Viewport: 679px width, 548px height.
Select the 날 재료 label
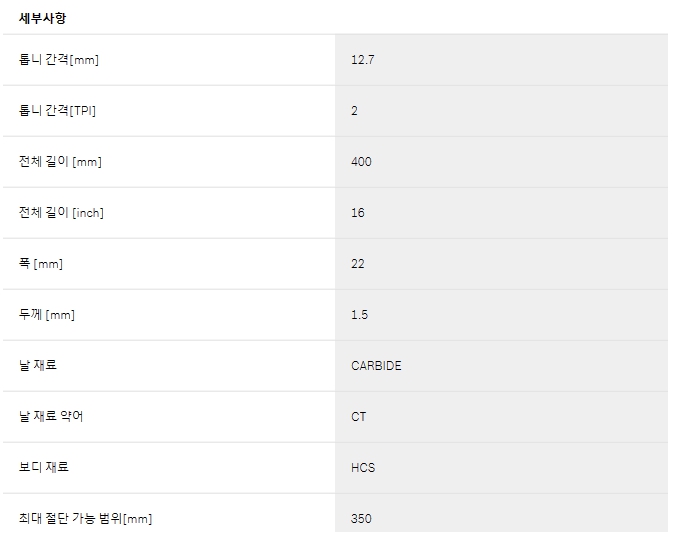pos(38,365)
